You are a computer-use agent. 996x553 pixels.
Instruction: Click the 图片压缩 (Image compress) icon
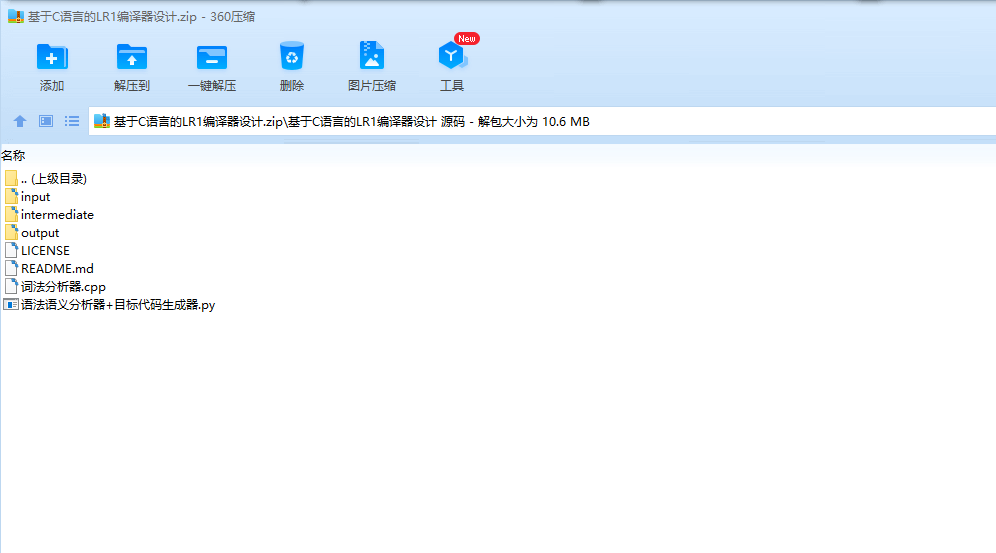click(x=372, y=55)
